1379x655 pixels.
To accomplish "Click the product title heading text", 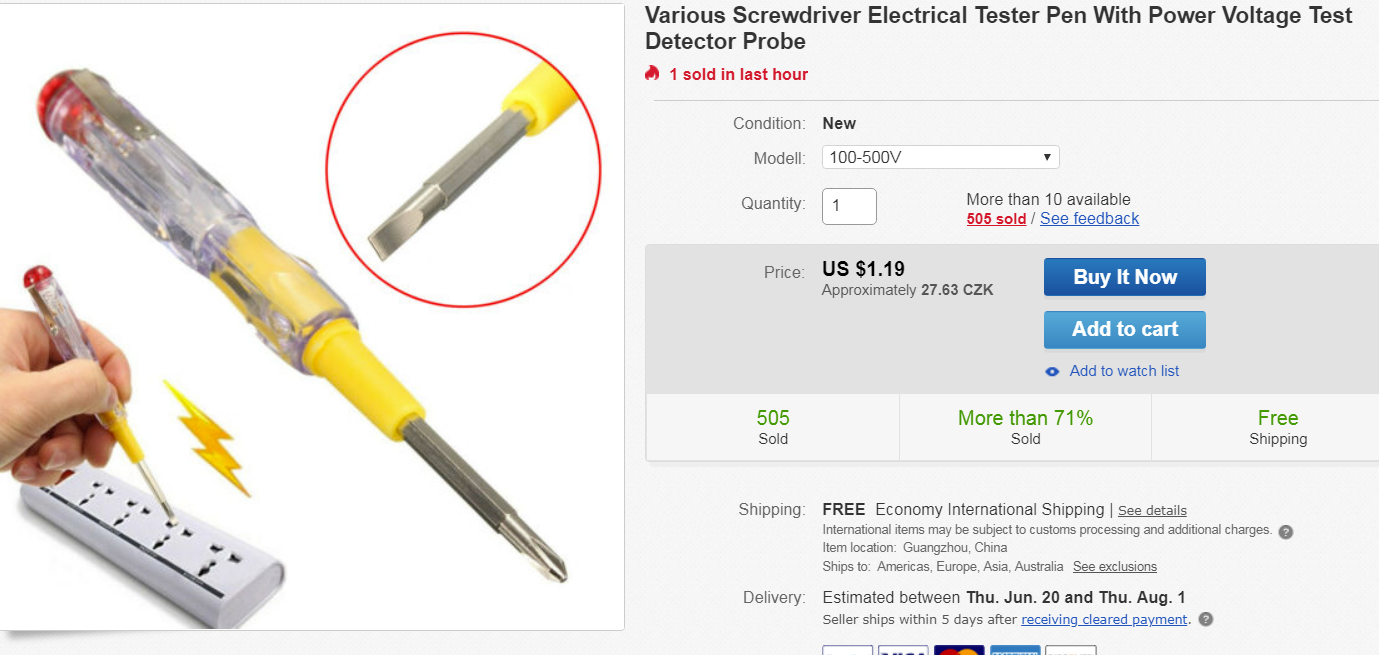I will click(x=998, y=28).
